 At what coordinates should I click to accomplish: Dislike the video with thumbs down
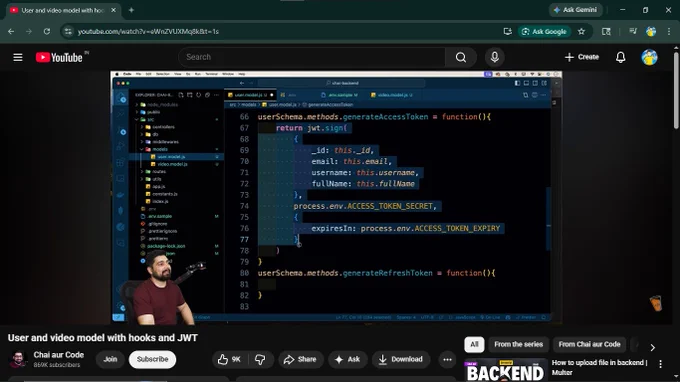(x=260, y=359)
